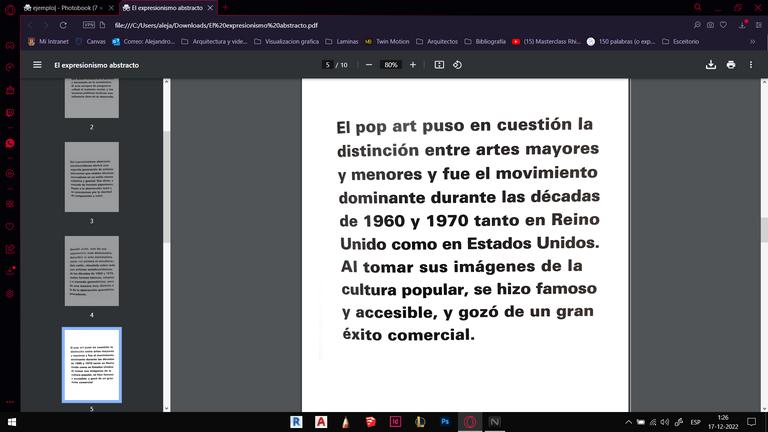
Task: Reload the current page
Action: (63, 25)
